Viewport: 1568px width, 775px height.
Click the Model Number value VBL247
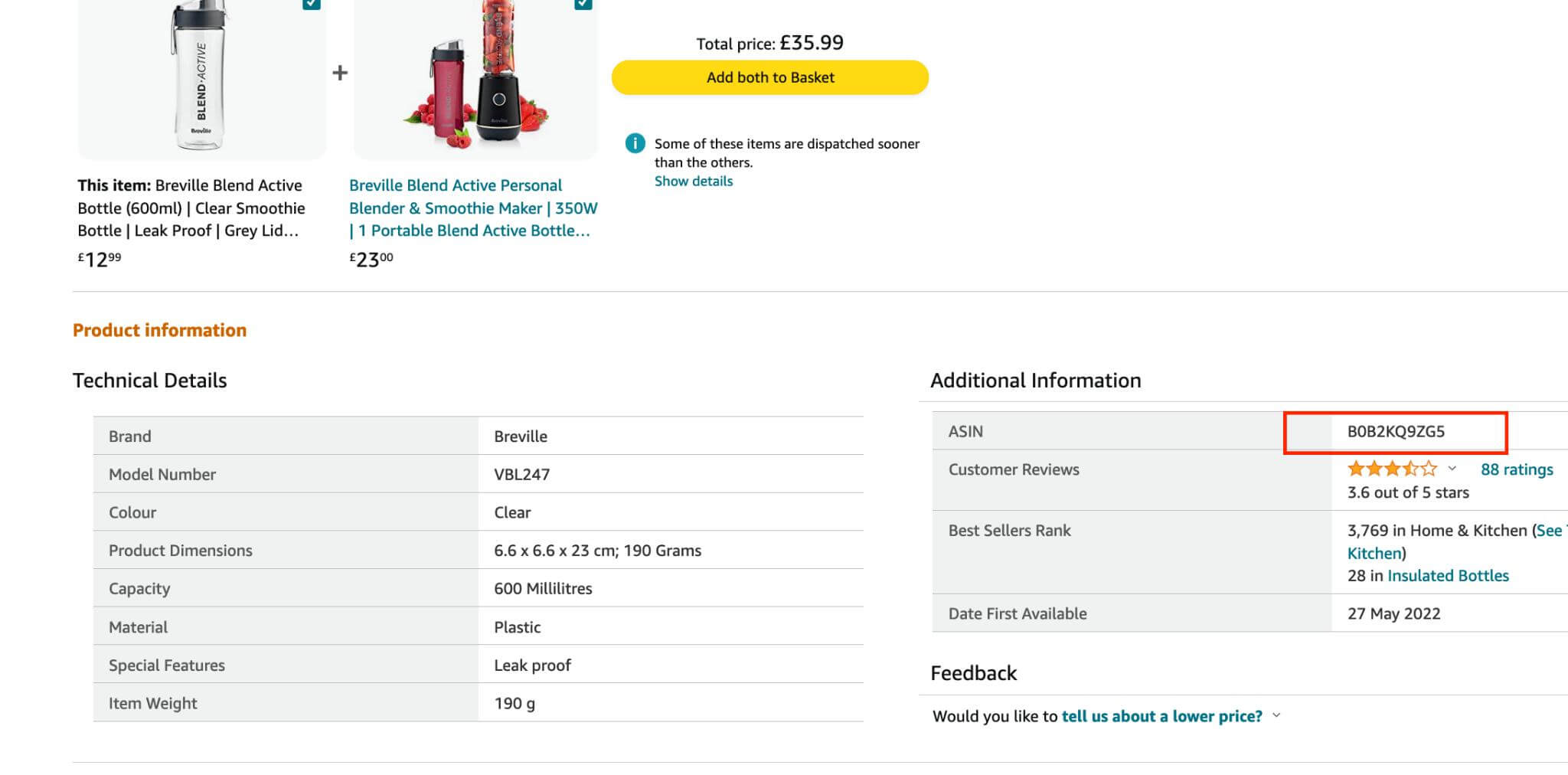(x=521, y=474)
